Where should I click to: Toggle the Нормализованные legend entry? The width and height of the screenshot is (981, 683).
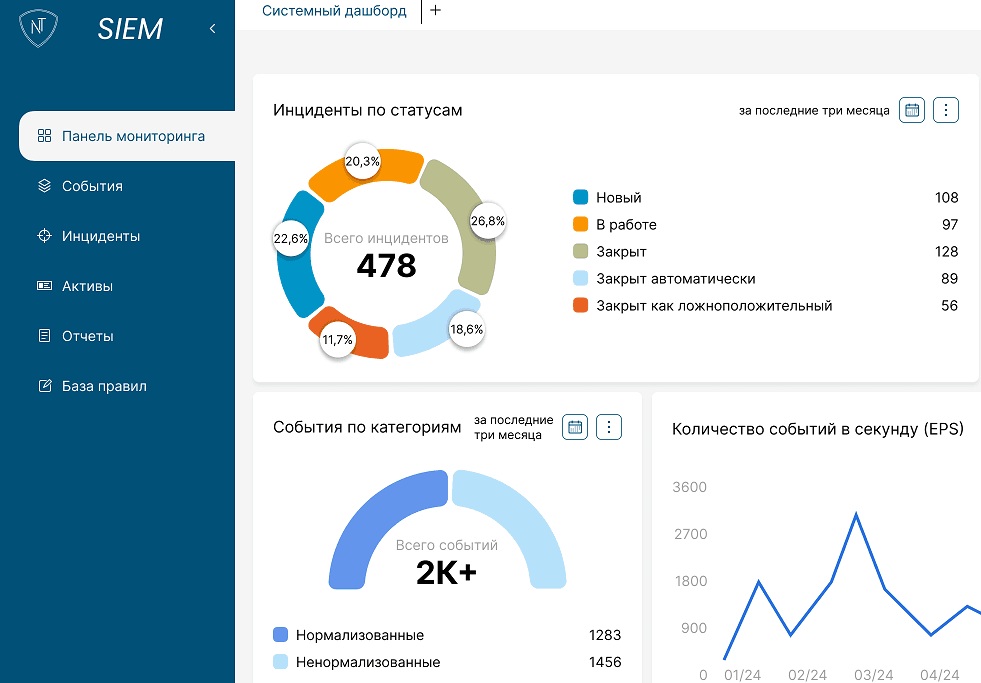(x=360, y=635)
